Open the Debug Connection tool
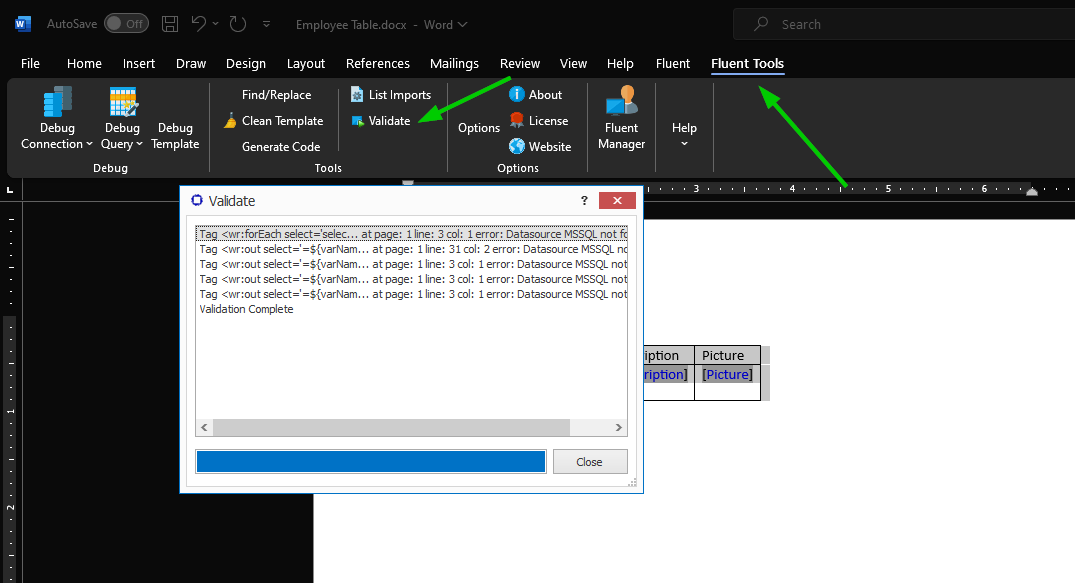This screenshot has width=1075, height=583. [x=57, y=118]
